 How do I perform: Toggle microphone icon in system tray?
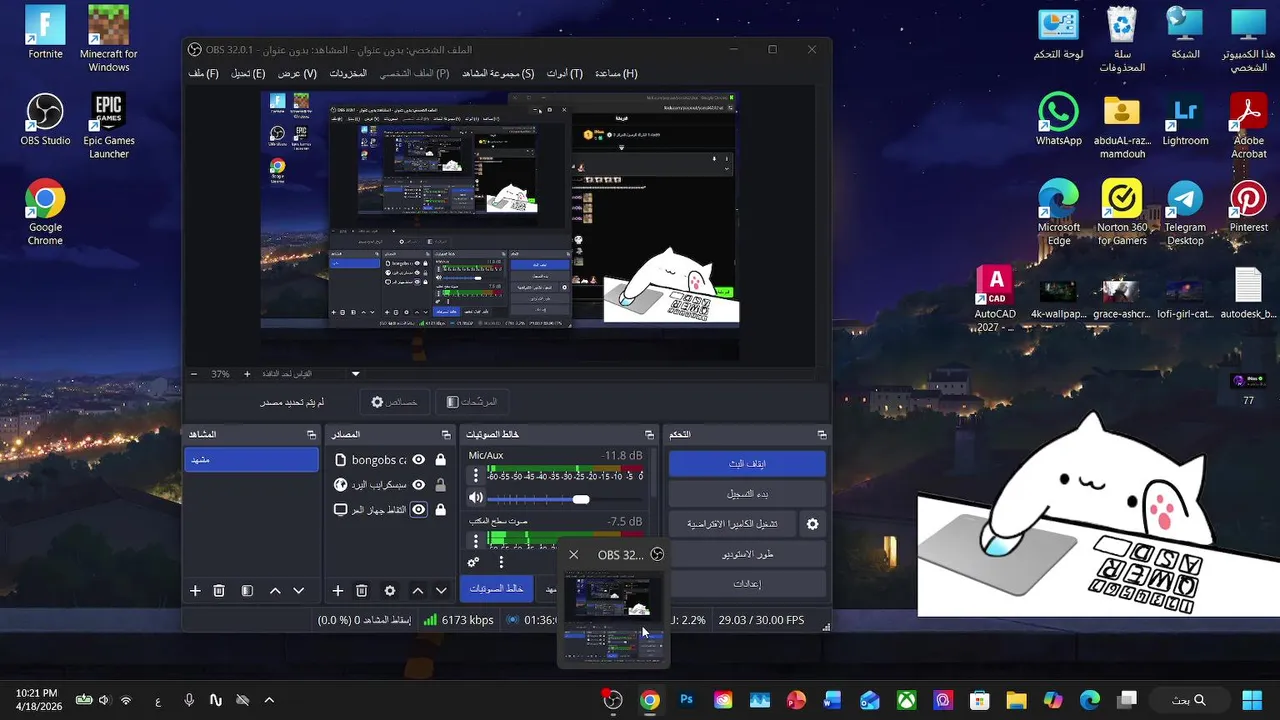point(189,700)
